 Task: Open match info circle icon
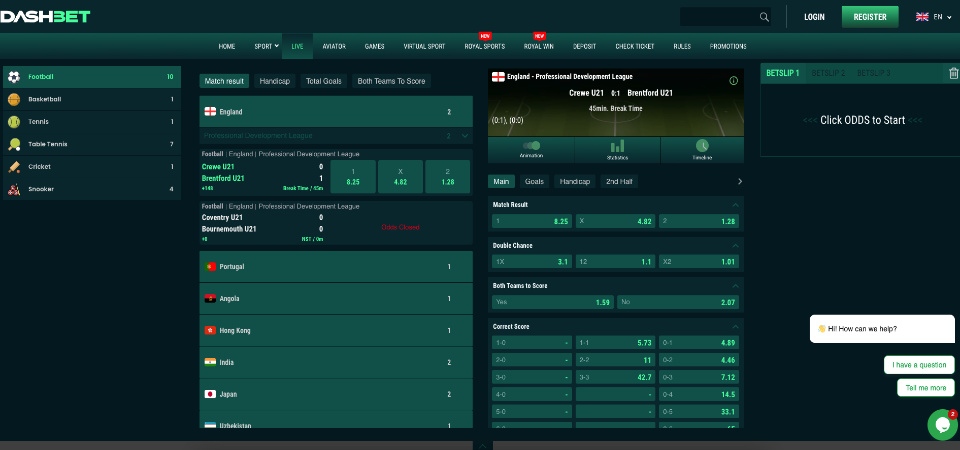(733, 81)
